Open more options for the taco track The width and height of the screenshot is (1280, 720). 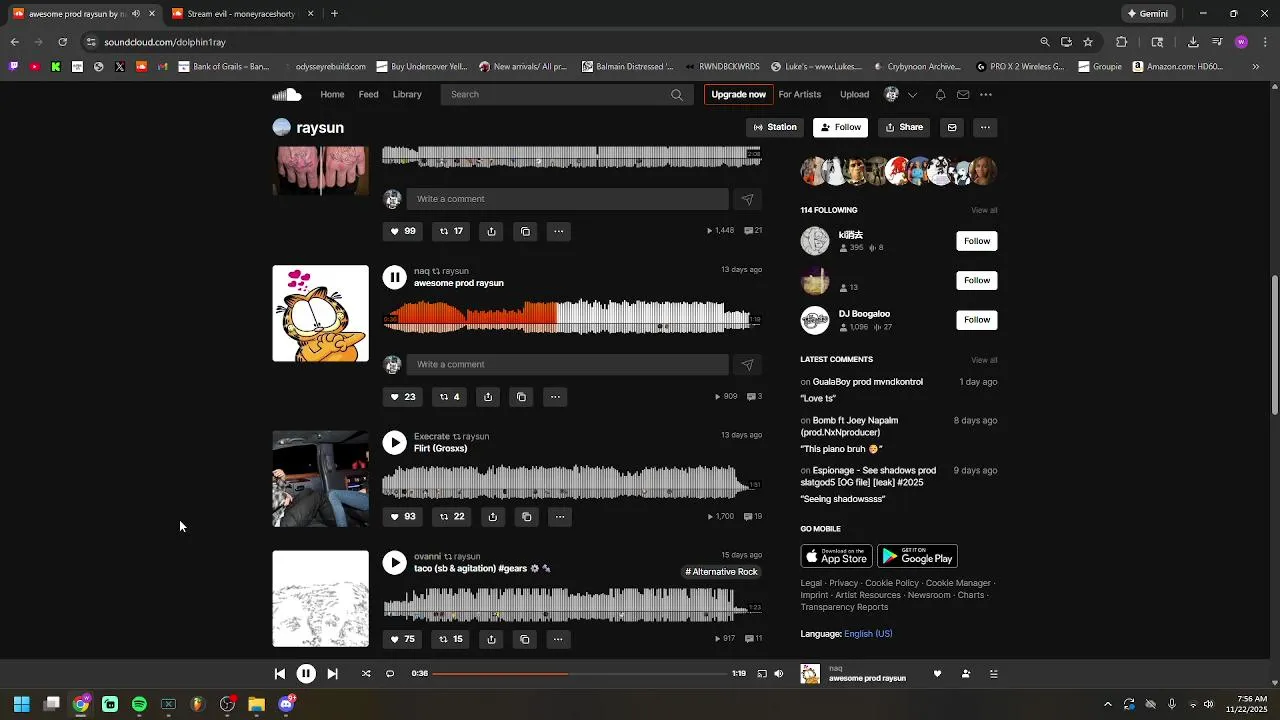pos(558,639)
